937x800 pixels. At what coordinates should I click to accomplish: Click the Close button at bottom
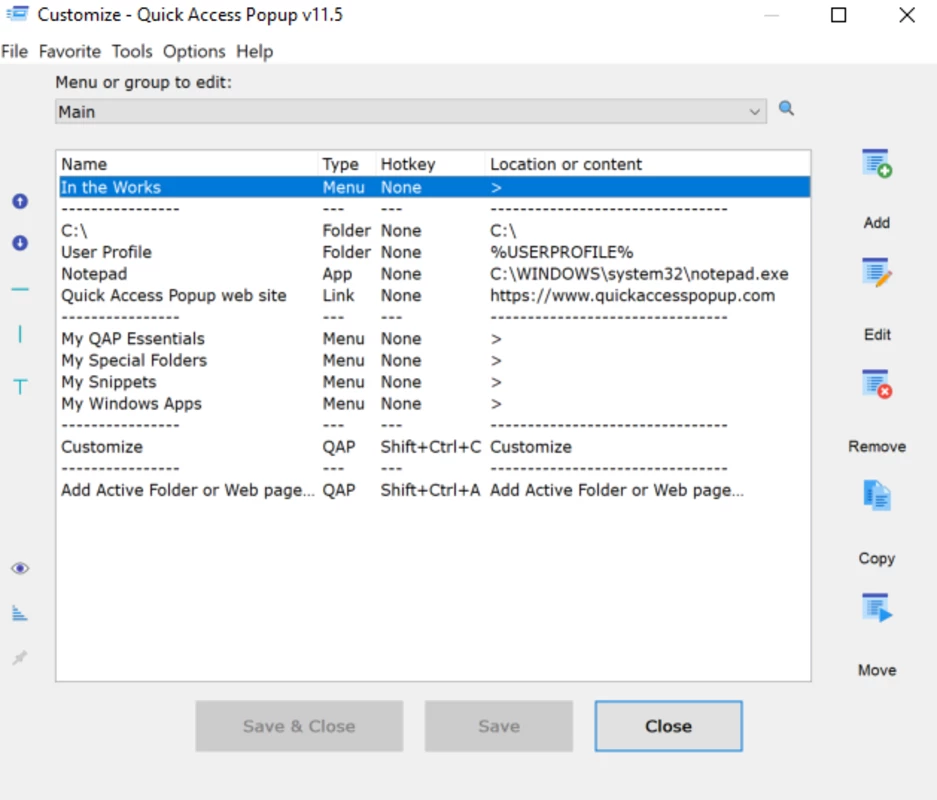pyautogui.click(x=668, y=726)
